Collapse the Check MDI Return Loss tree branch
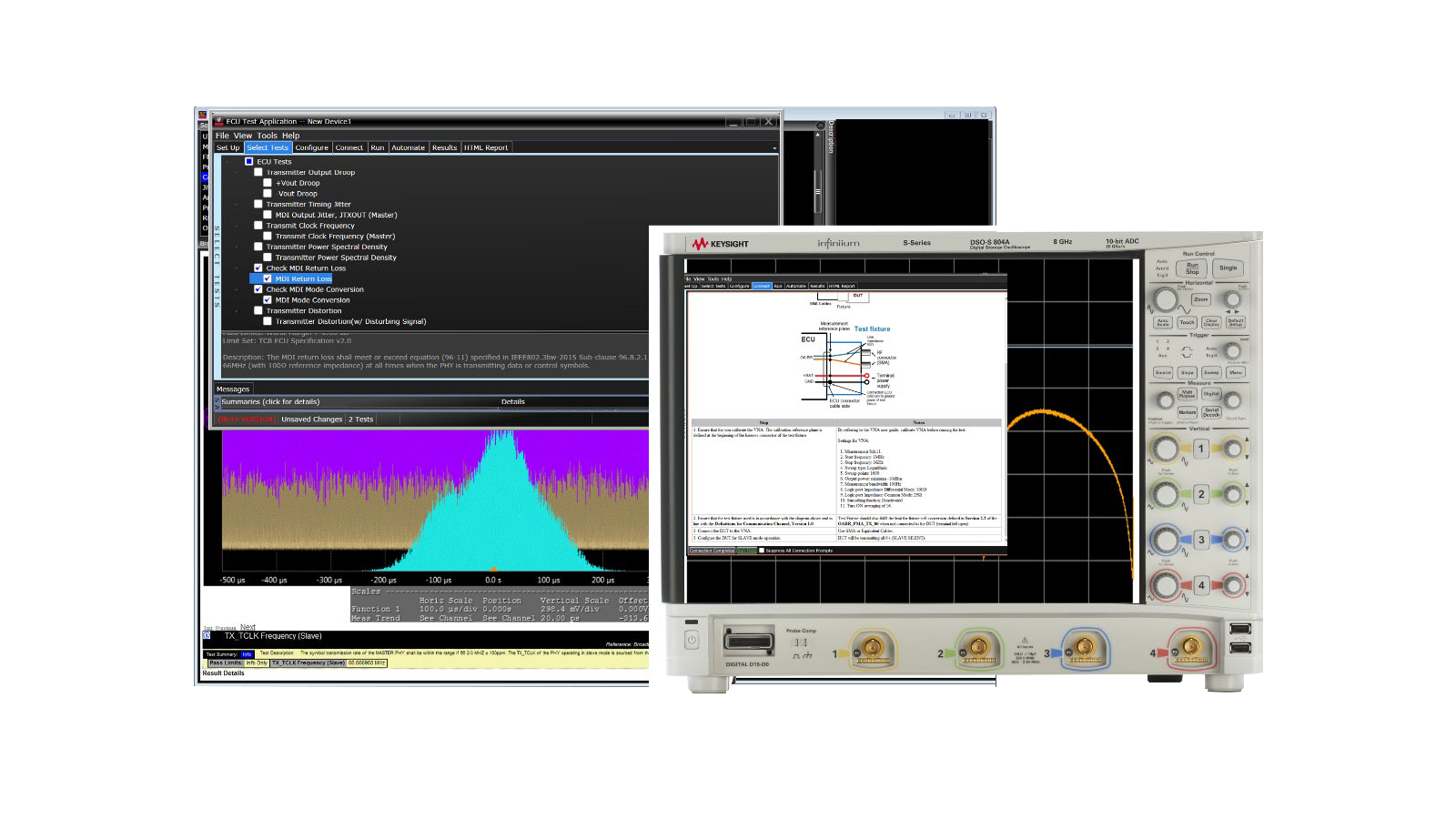 [238, 268]
